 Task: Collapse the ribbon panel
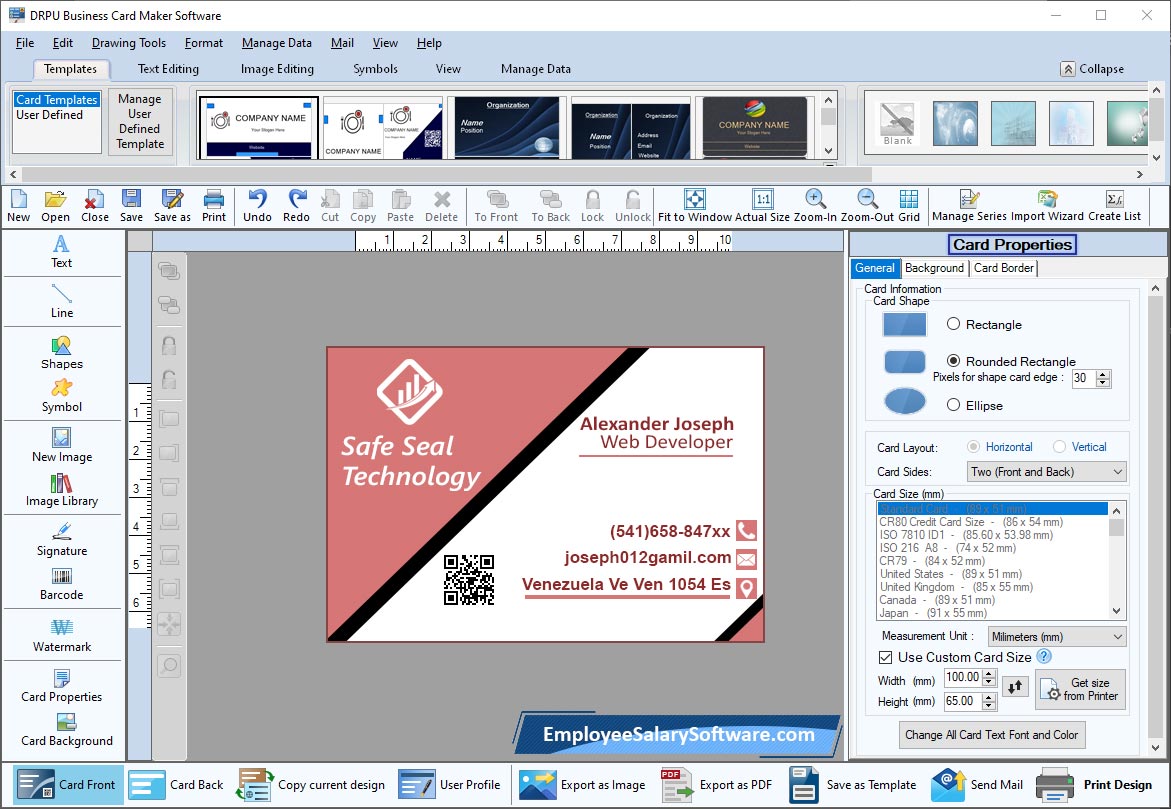point(1091,69)
